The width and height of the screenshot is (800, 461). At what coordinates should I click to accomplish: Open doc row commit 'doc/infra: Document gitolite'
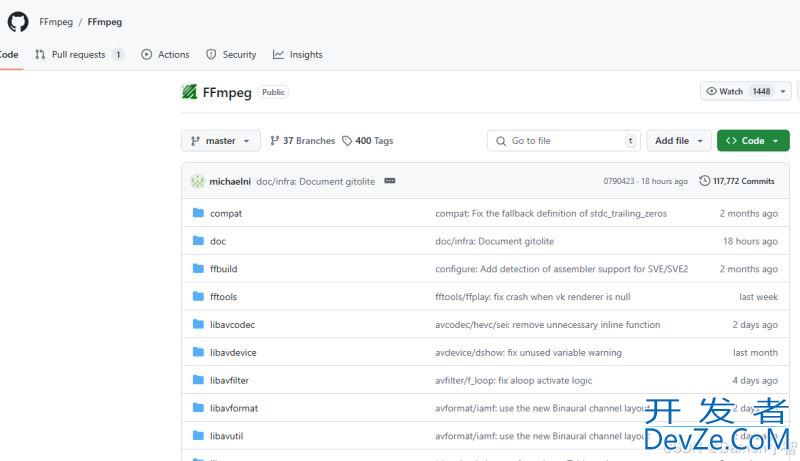tap(494, 241)
